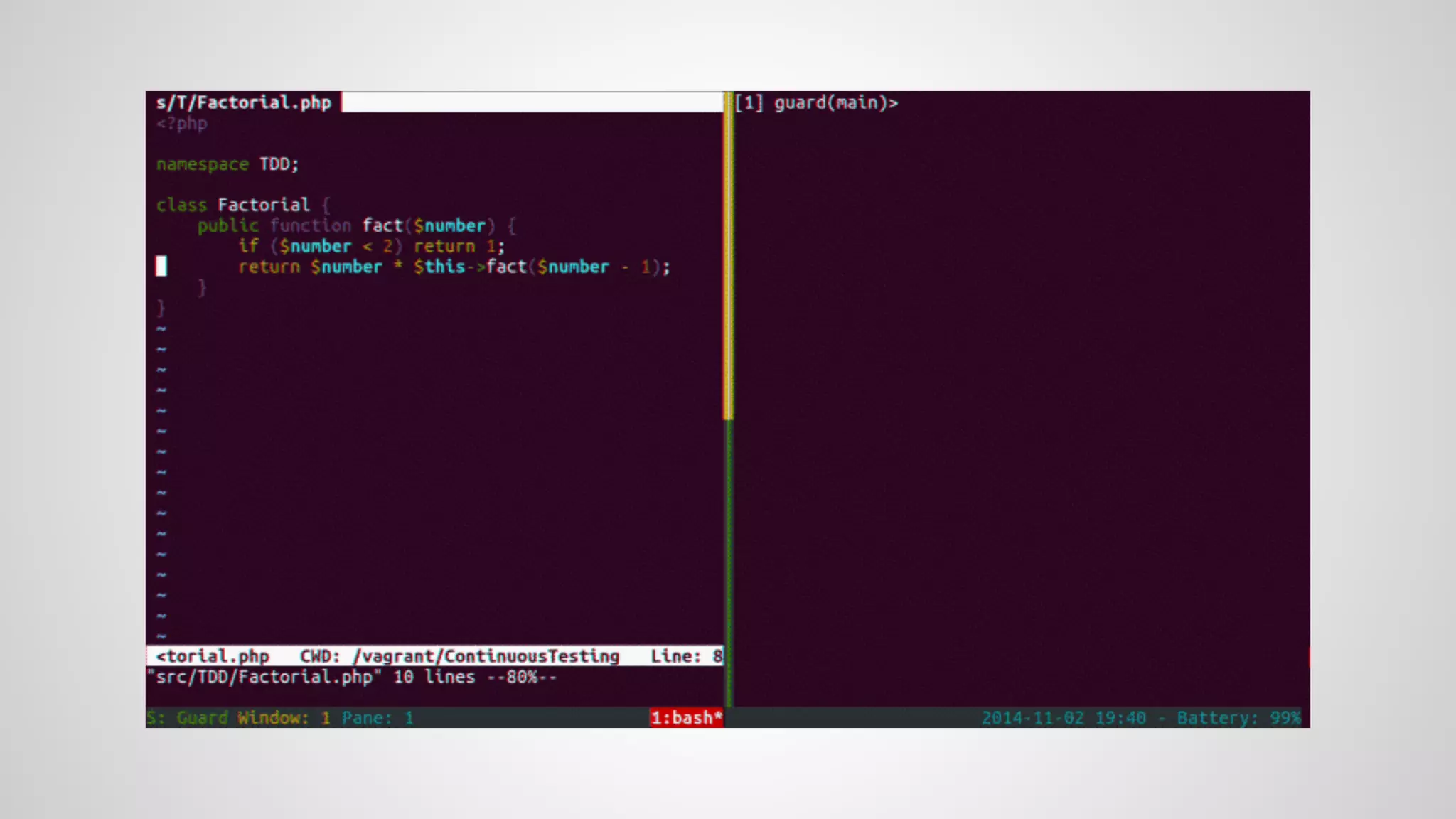Click the CWD path in vim statusline
The width and height of the screenshot is (1456, 819).
(486, 656)
